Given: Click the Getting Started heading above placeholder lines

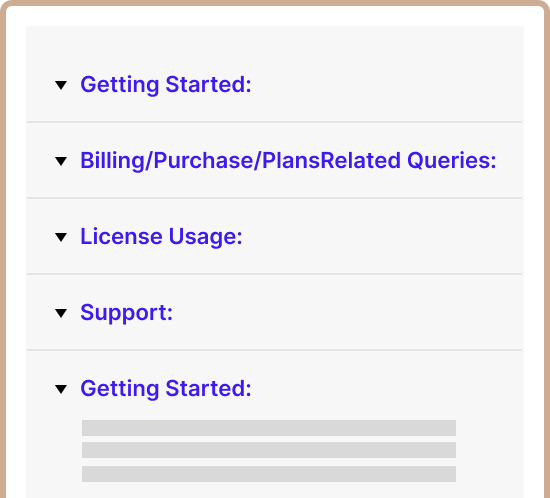Looking at the screenshot, I should pyautogui.click(x=166, y=389).
